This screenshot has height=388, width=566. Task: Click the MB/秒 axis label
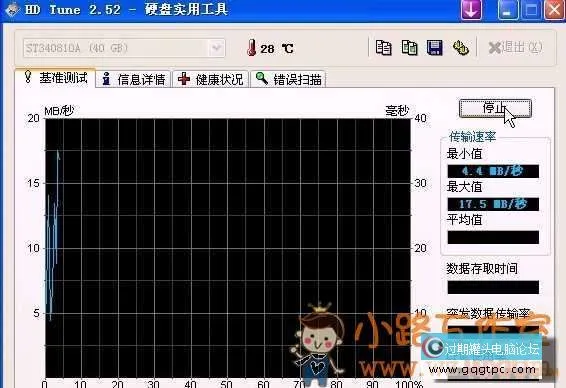tap(59, 110)
